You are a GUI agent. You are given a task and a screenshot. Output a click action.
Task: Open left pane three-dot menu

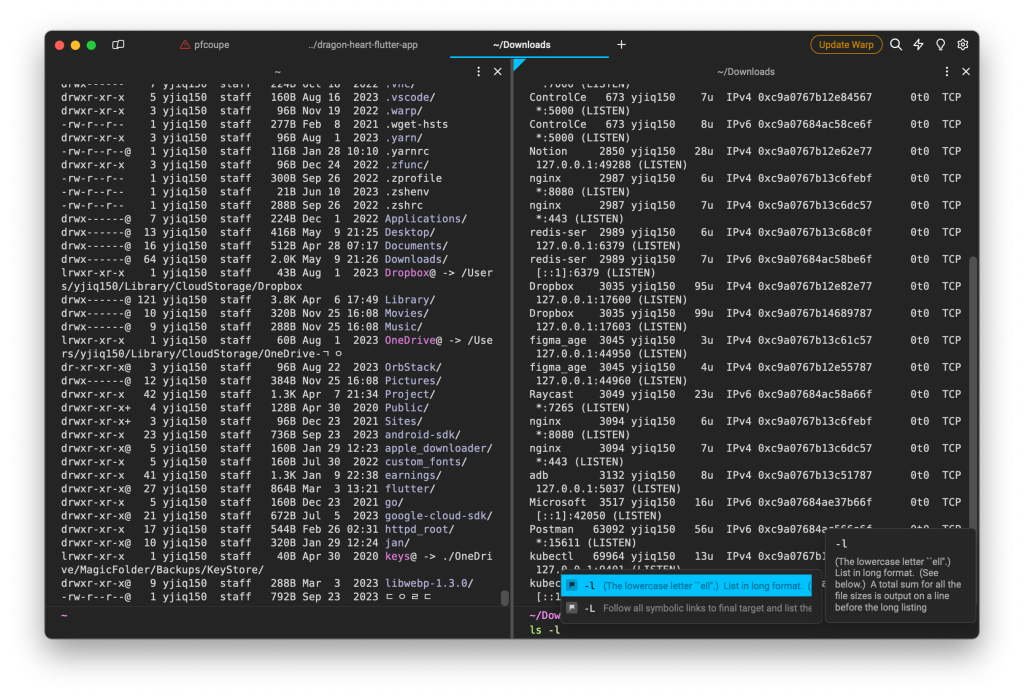[x=479, y=72]
